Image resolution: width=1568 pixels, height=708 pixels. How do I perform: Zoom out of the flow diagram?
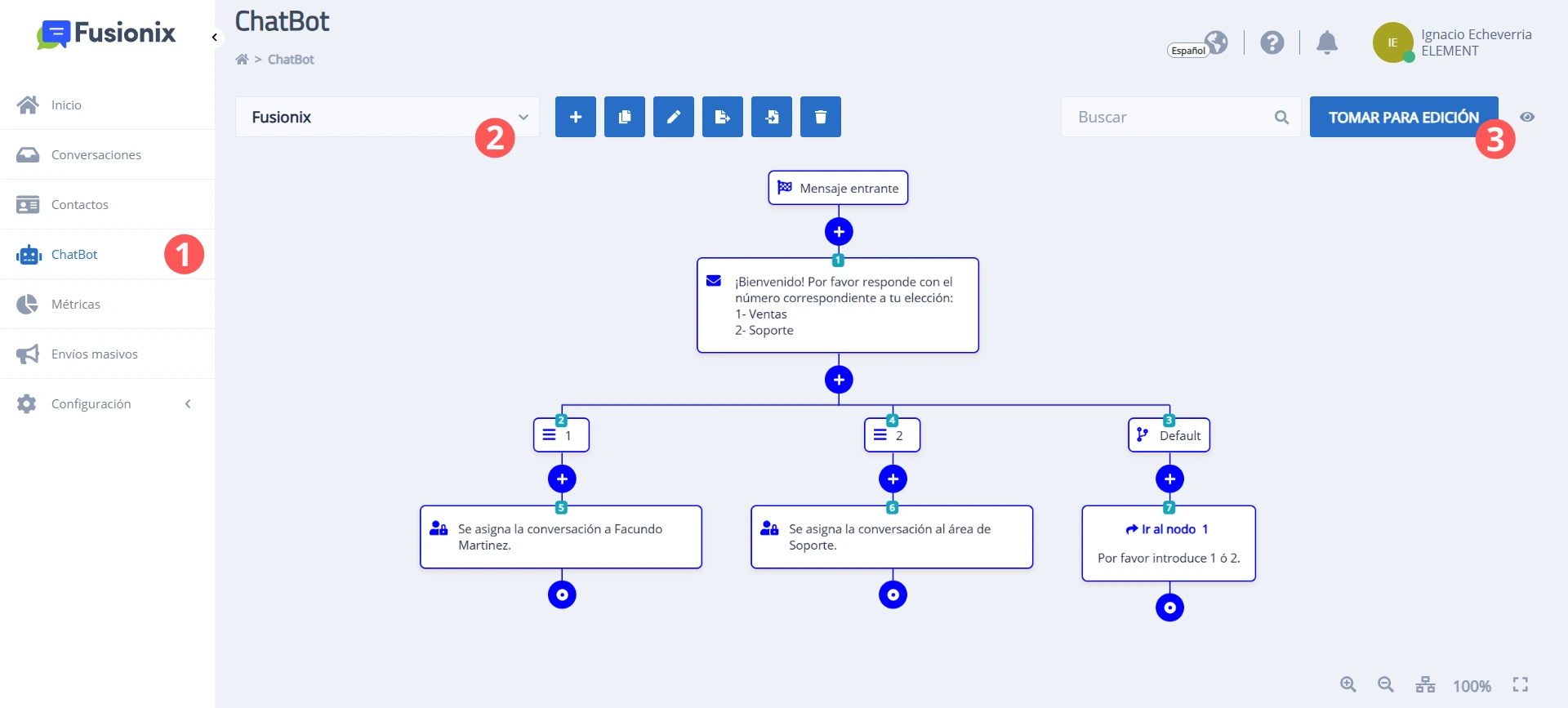pyautogui.click(x=1386, y=685)
